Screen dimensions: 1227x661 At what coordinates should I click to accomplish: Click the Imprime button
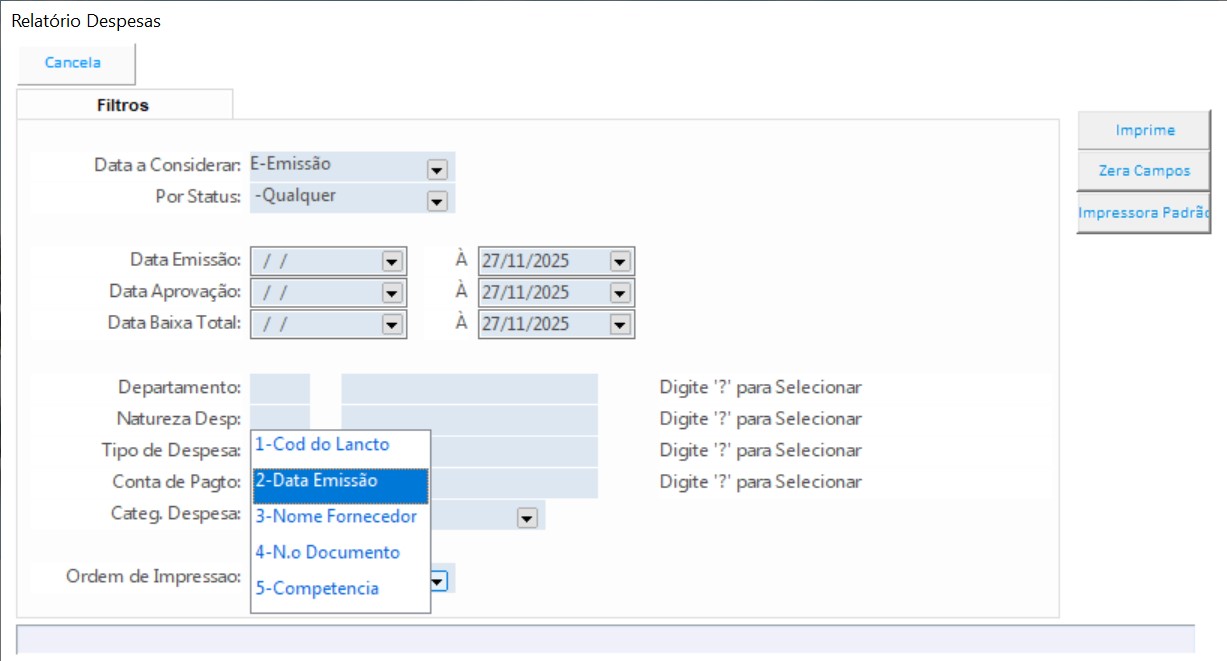click(x=1144, y=130)
